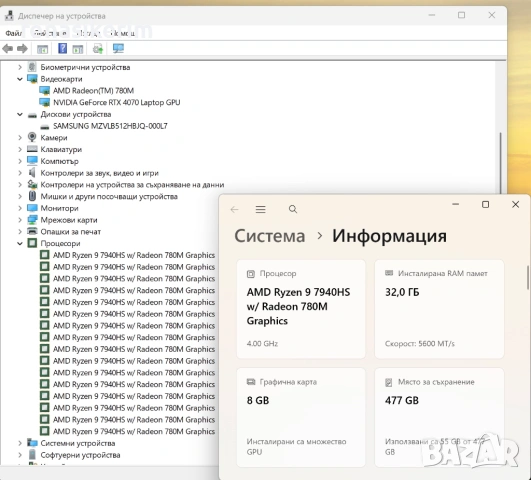Viewport: 531px width, 480px height.
Task: Click the speaker icon of sound controllers
Action: click(32, 173)
